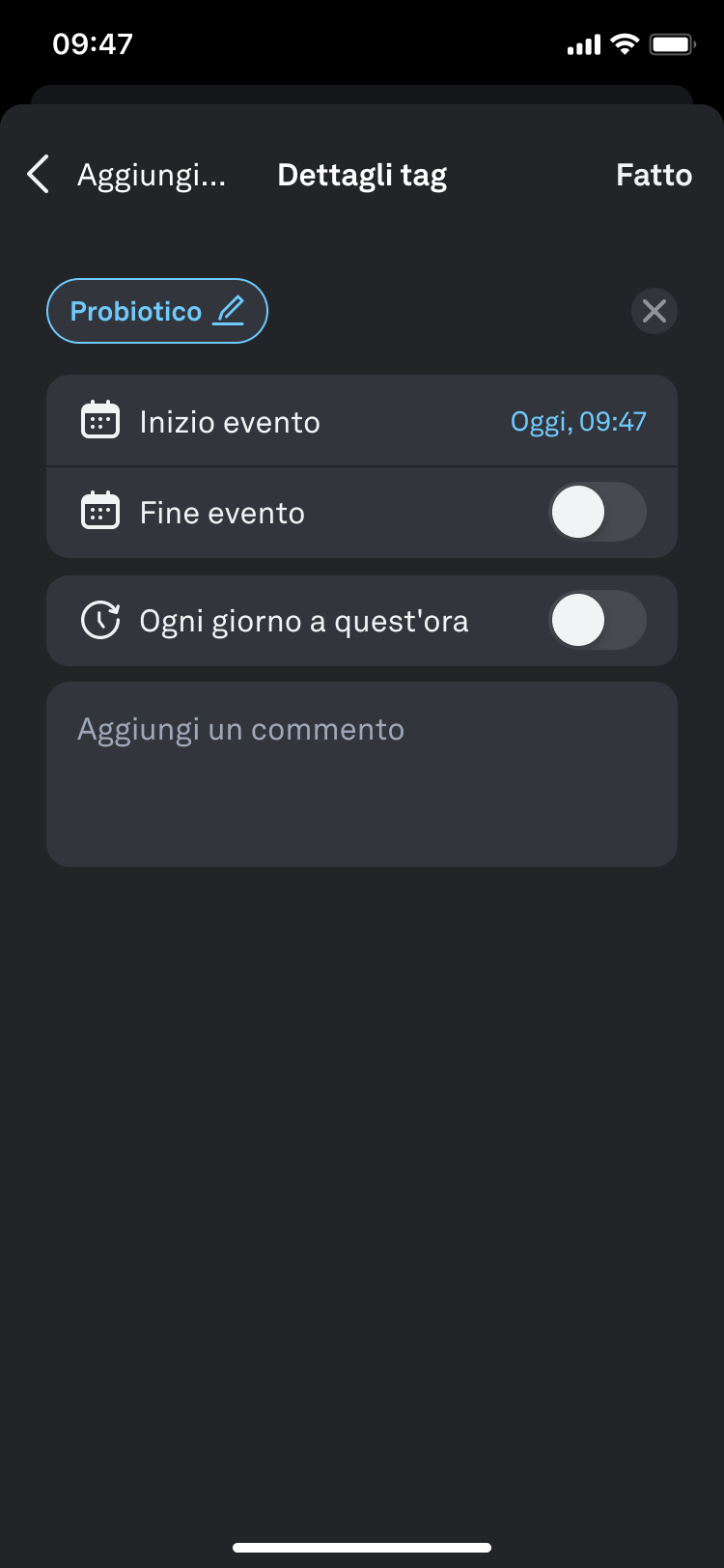
Task: Tap the Dettagli tag title
Action: 362,175
